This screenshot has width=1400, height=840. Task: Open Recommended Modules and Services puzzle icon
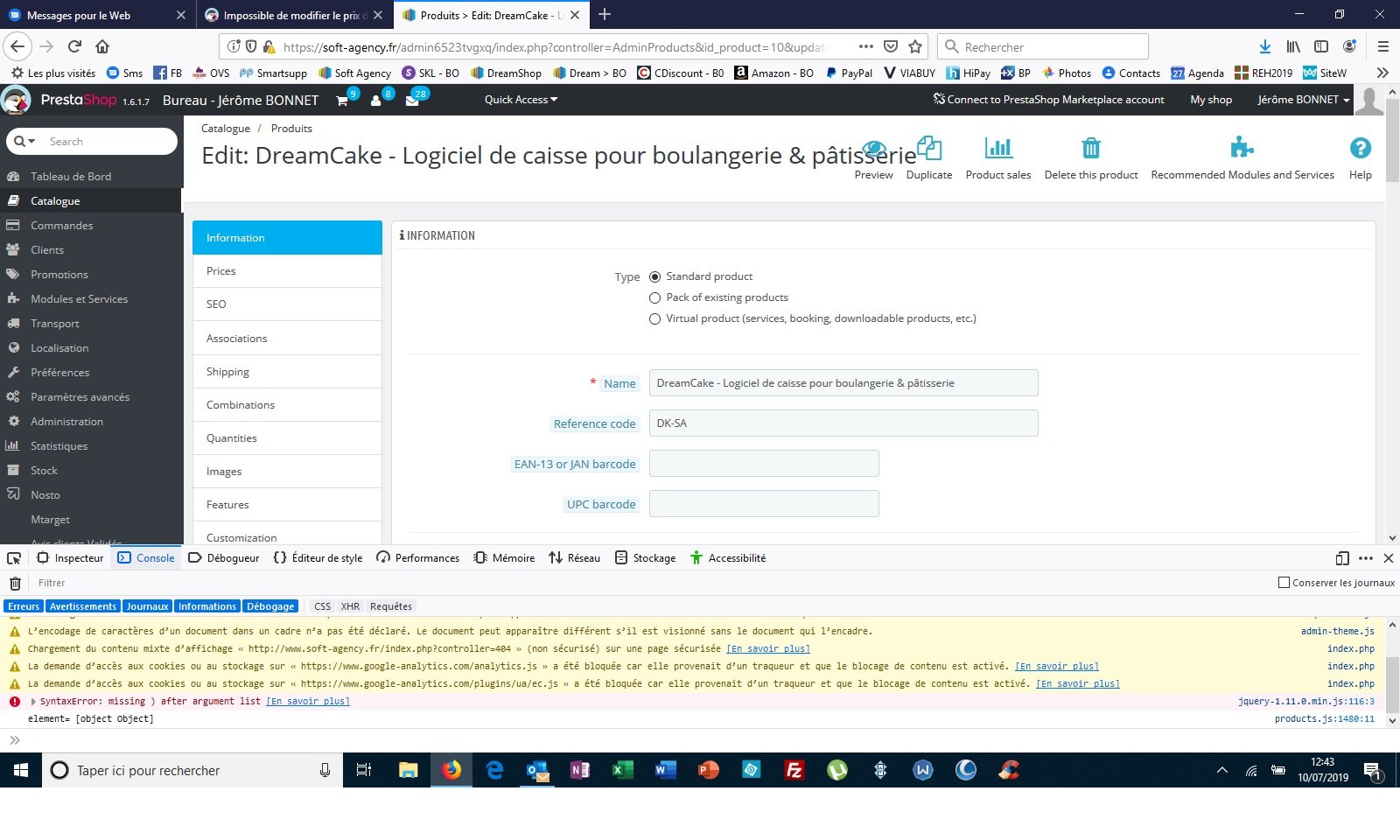coord(1242,148)
